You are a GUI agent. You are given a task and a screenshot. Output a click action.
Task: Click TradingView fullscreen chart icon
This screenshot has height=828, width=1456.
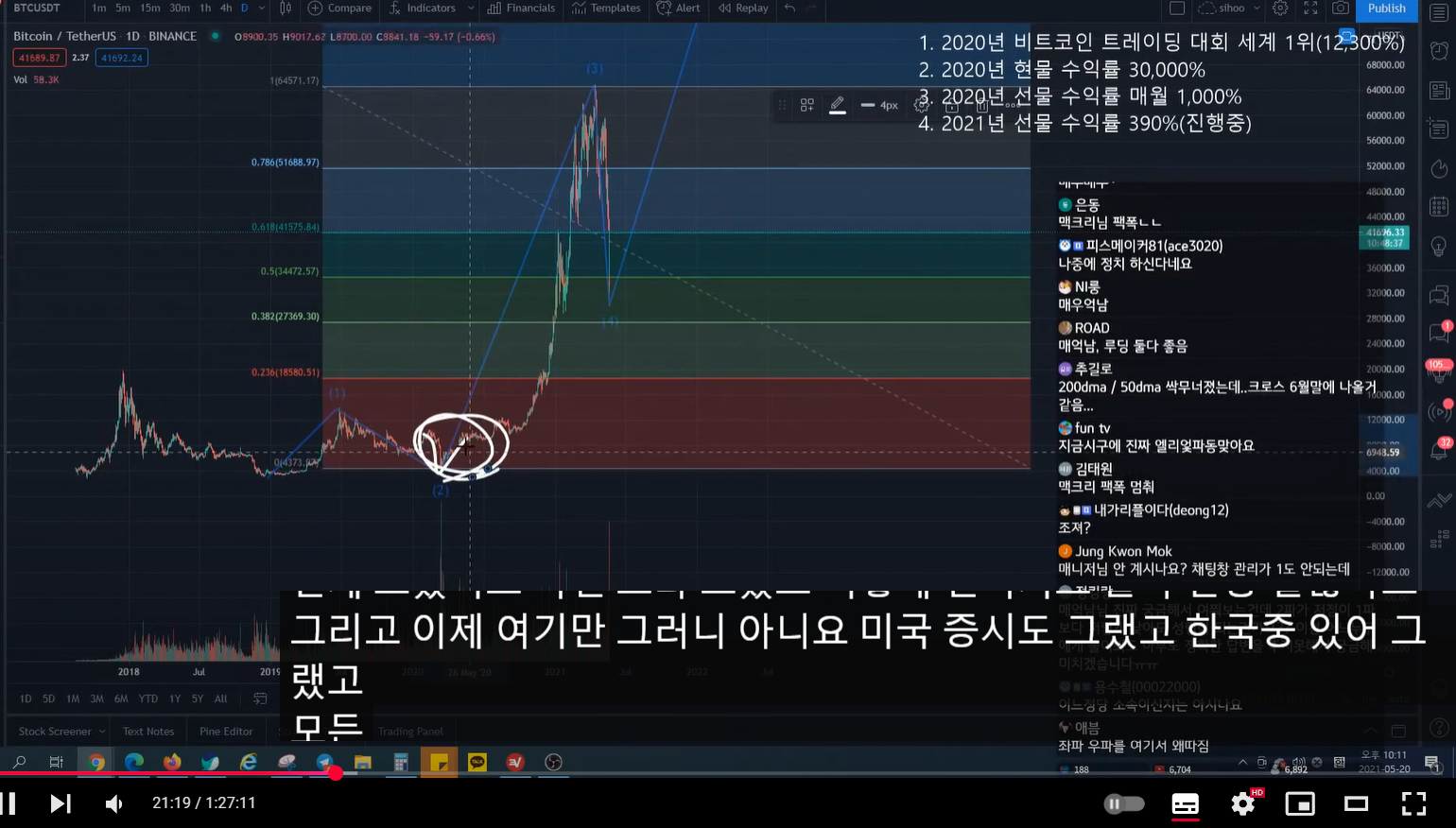(x=1310, y=9)
